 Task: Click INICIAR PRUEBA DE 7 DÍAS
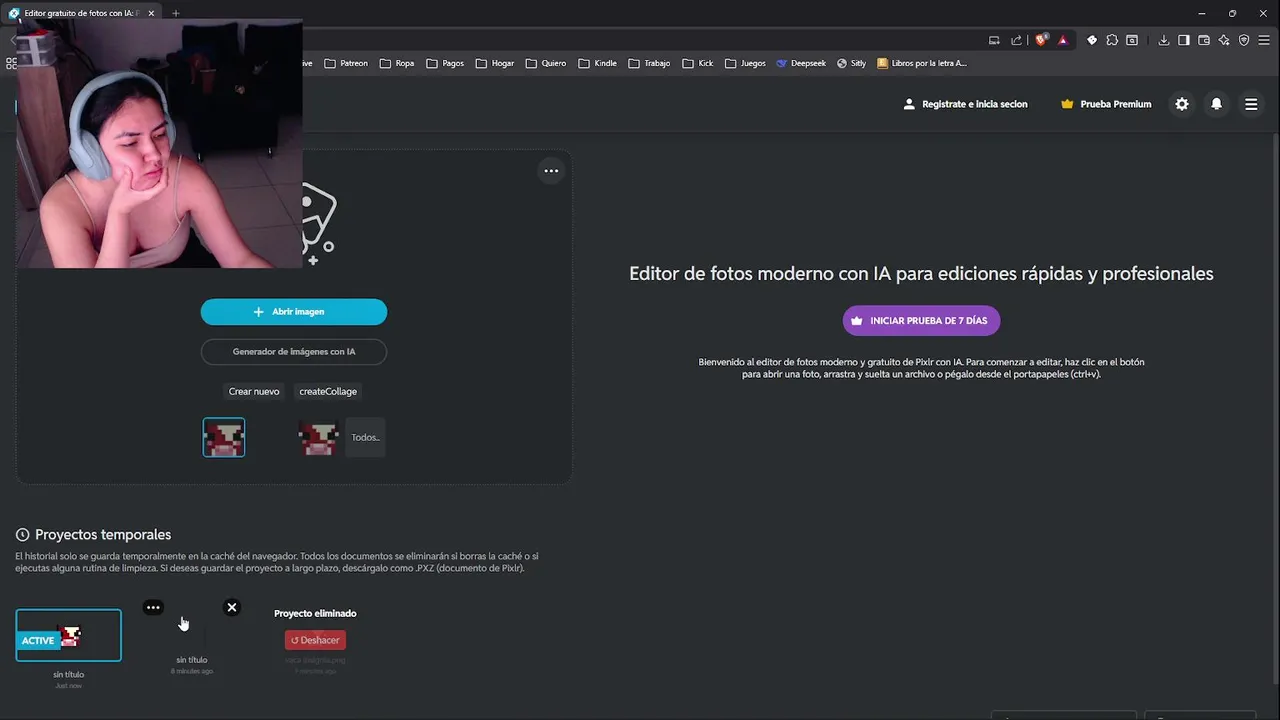tap(921, 321)
